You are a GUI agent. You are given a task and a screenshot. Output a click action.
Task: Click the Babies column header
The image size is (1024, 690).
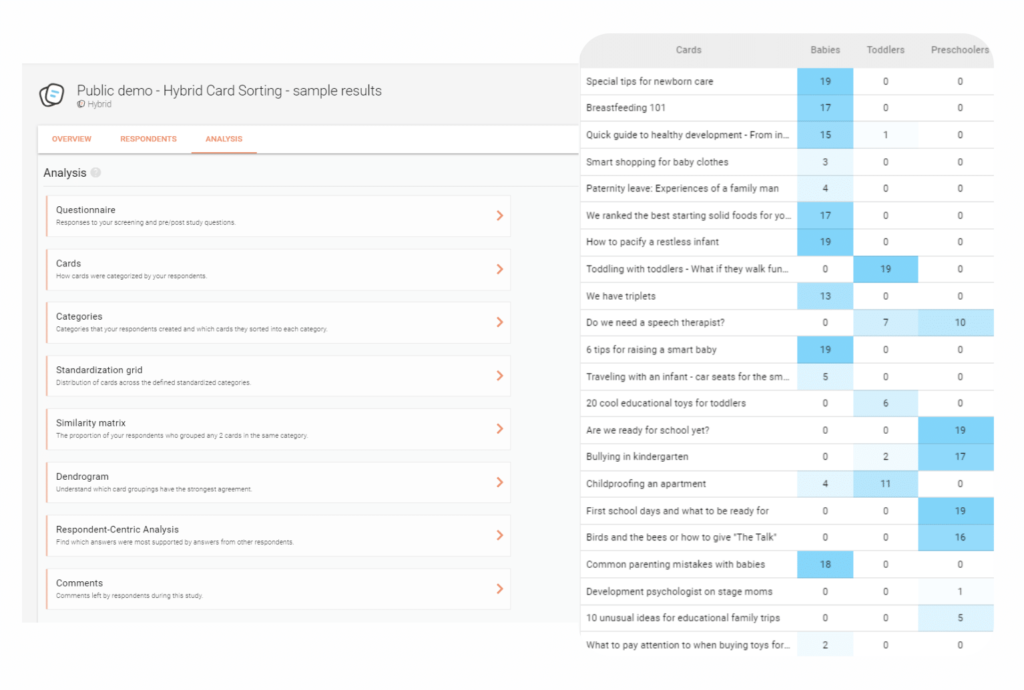click(x=825, y=50)
